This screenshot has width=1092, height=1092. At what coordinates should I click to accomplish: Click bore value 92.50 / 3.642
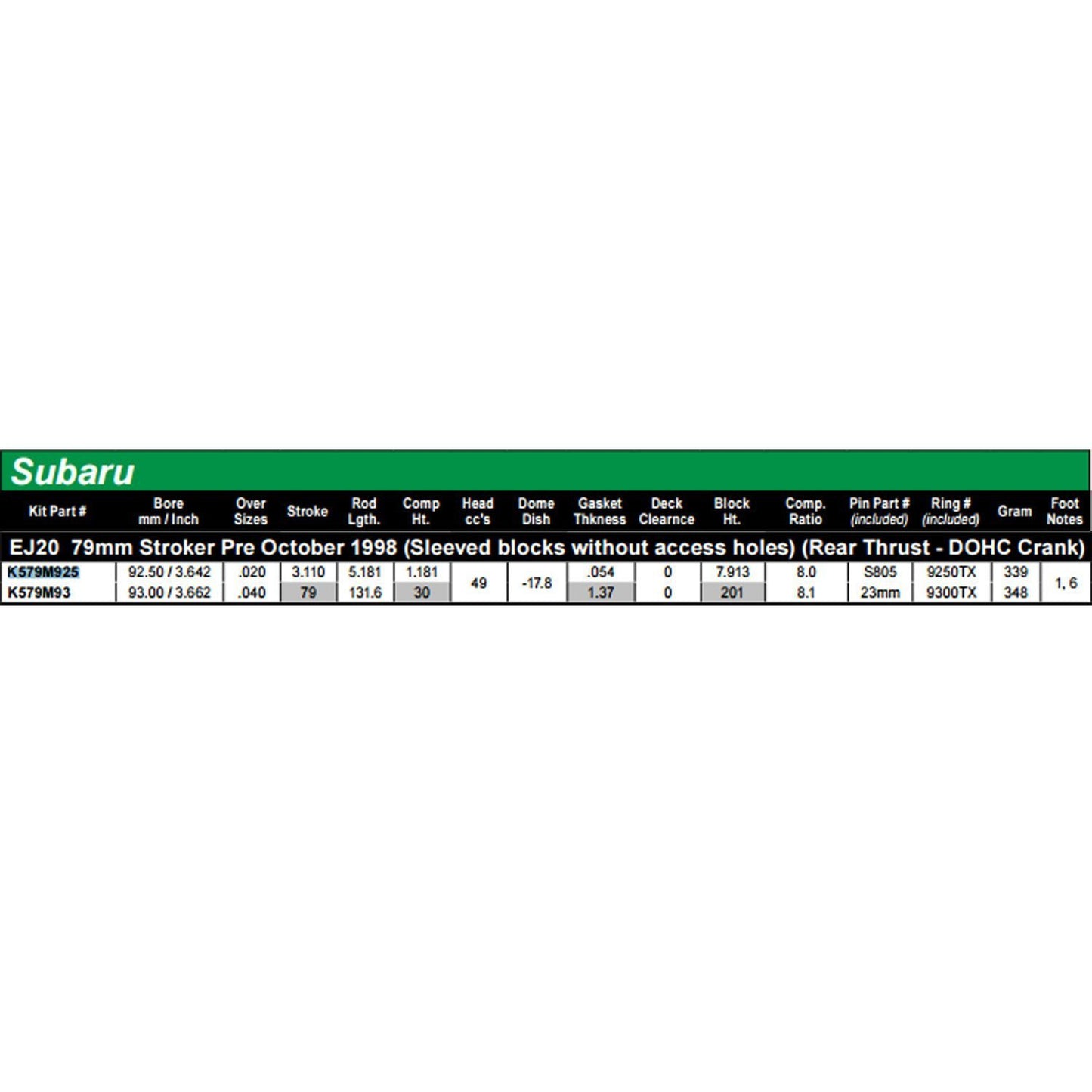(x=169, y=573)
